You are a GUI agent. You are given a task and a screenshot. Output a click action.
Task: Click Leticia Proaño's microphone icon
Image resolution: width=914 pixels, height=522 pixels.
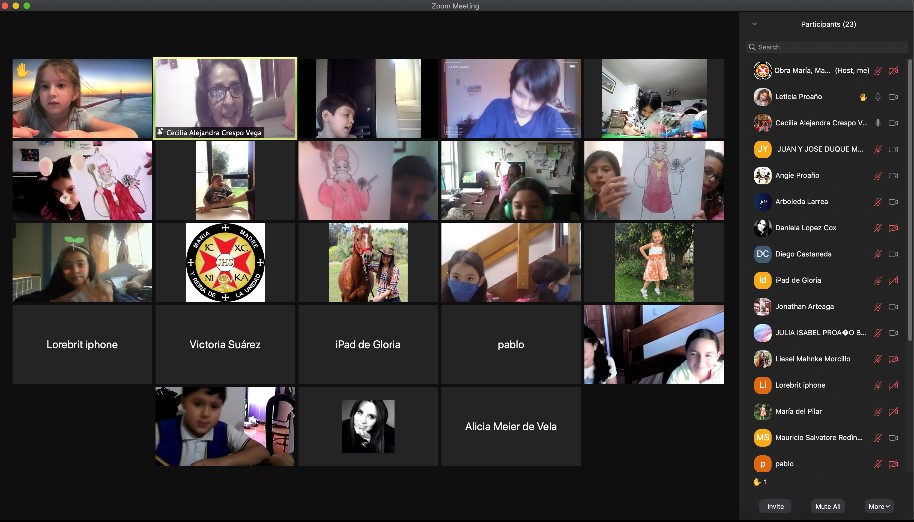pyautogui.click(x=878, y=97)
